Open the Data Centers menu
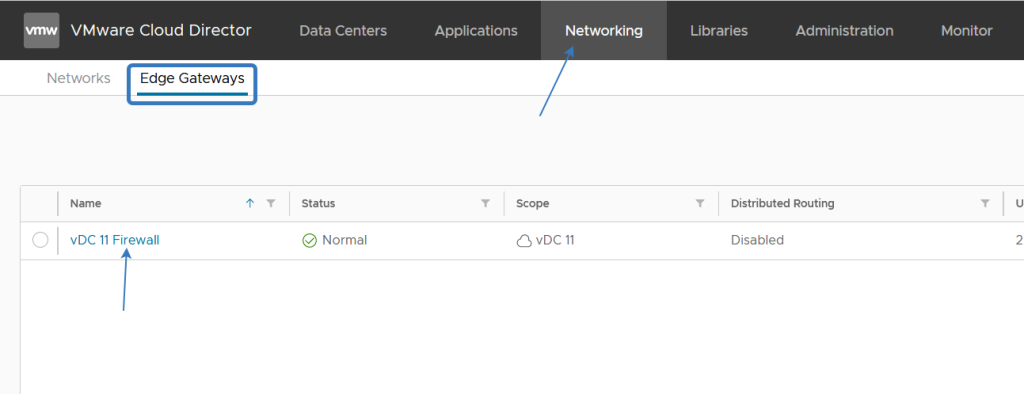The image size is (1024, 394). click(343, 31)
